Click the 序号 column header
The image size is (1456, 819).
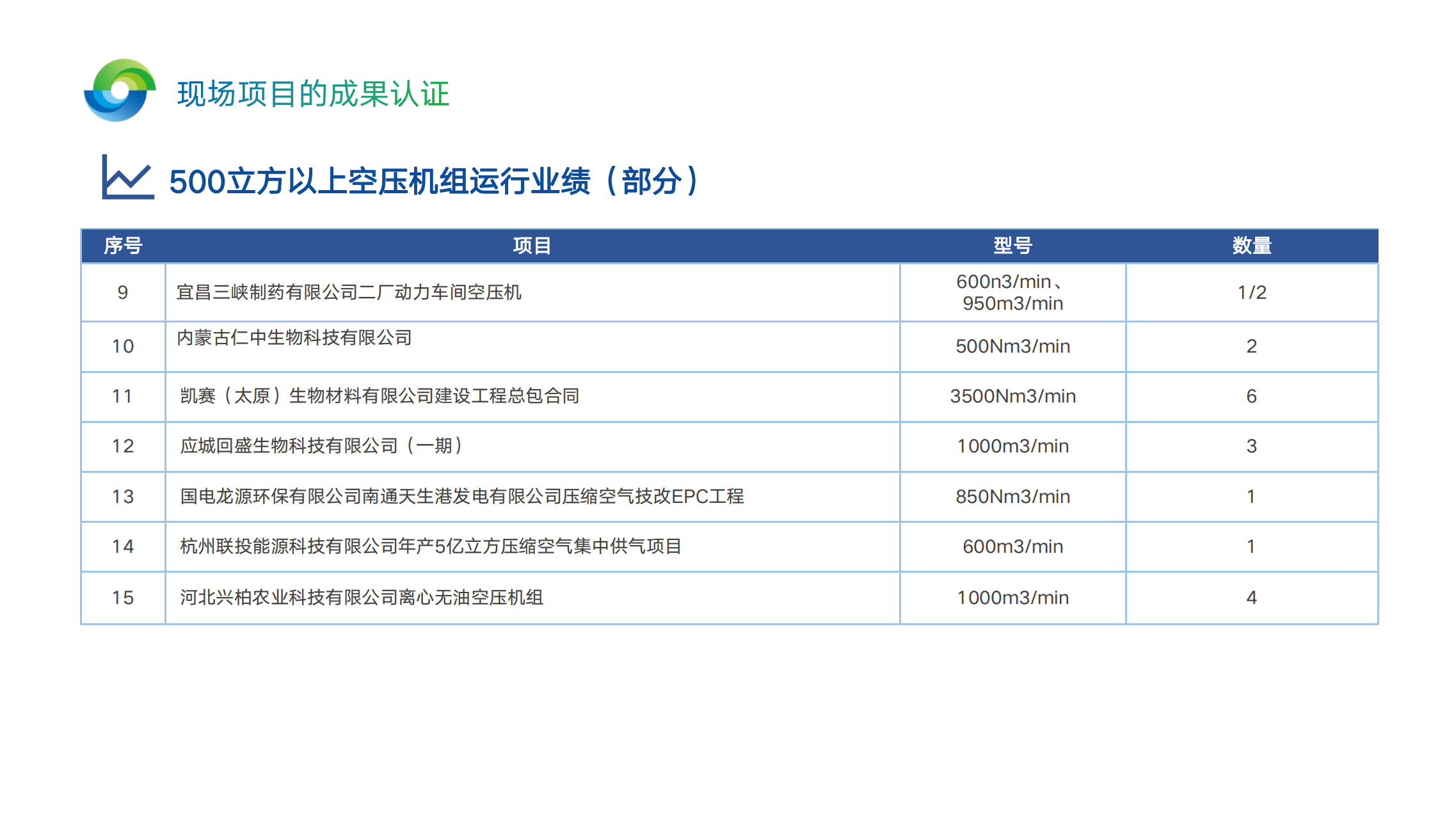(x=123, y=246)
